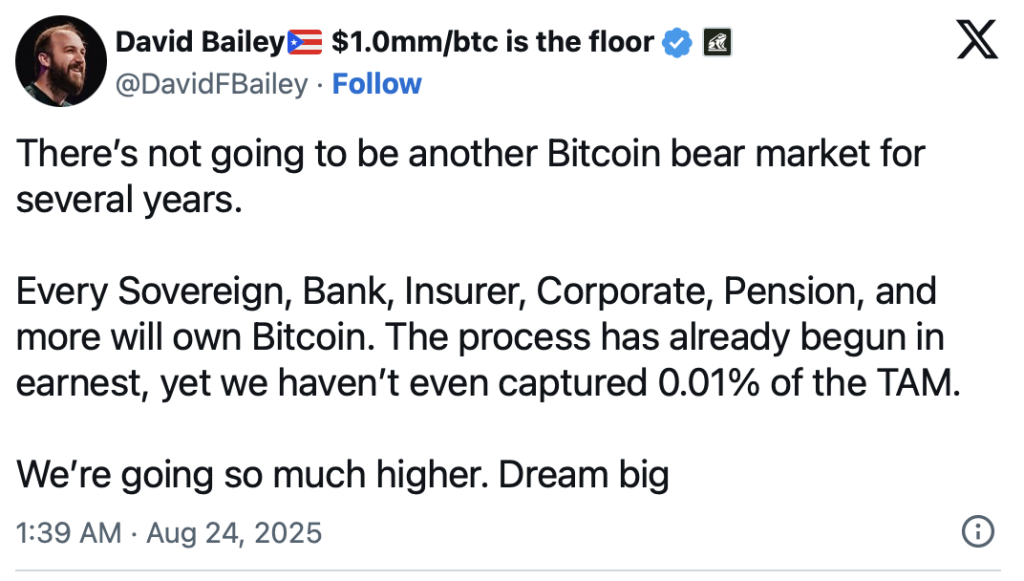
Task: Click "We're going so much higher" text
Action: [x=252, y=475]
